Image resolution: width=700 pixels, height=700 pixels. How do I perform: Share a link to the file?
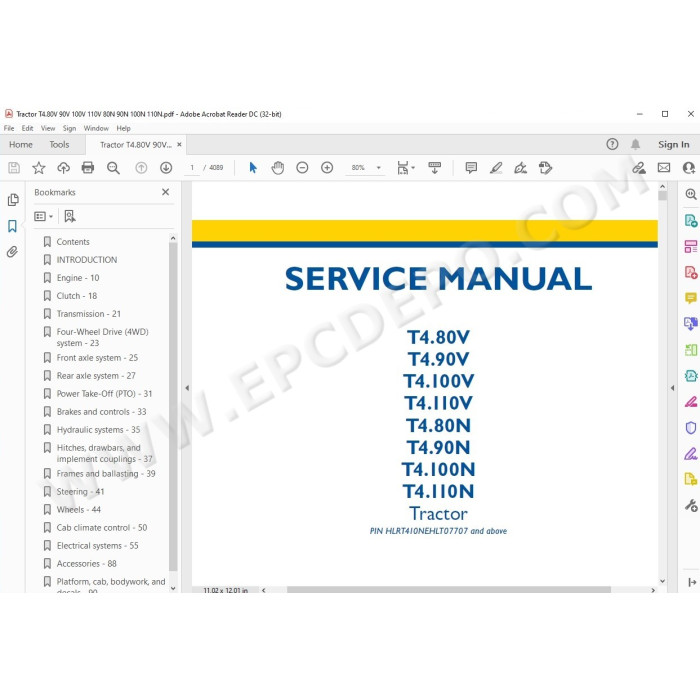point(639,168)
